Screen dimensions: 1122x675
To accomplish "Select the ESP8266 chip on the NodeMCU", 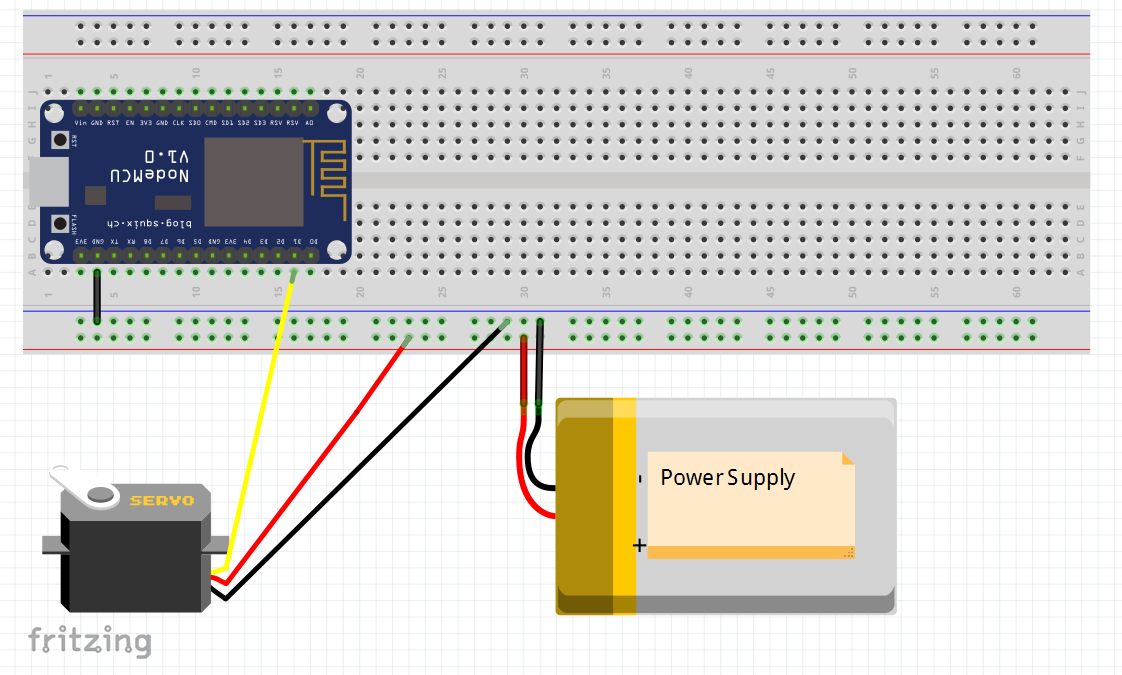I will point(254,183).
